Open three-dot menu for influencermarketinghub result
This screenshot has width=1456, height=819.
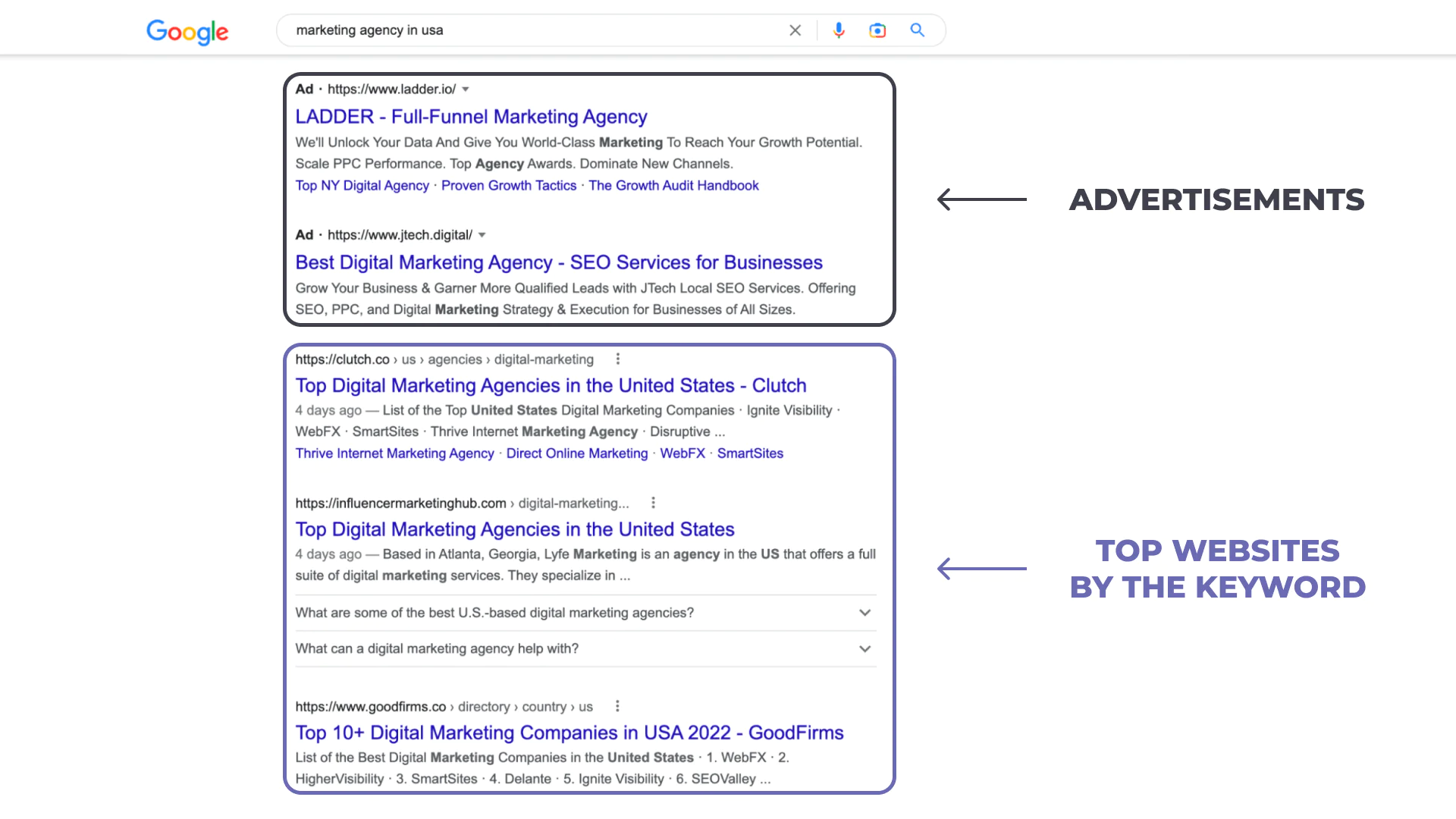click(653, 503)
